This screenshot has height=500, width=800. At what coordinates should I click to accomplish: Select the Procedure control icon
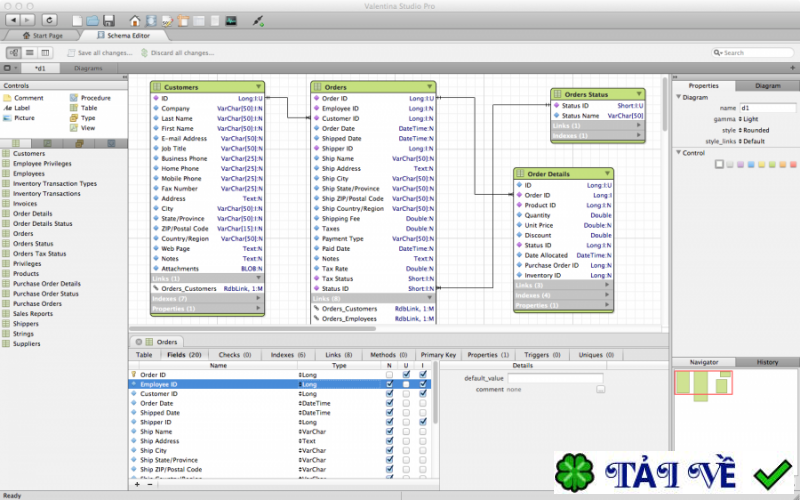(x=74, y=98)
